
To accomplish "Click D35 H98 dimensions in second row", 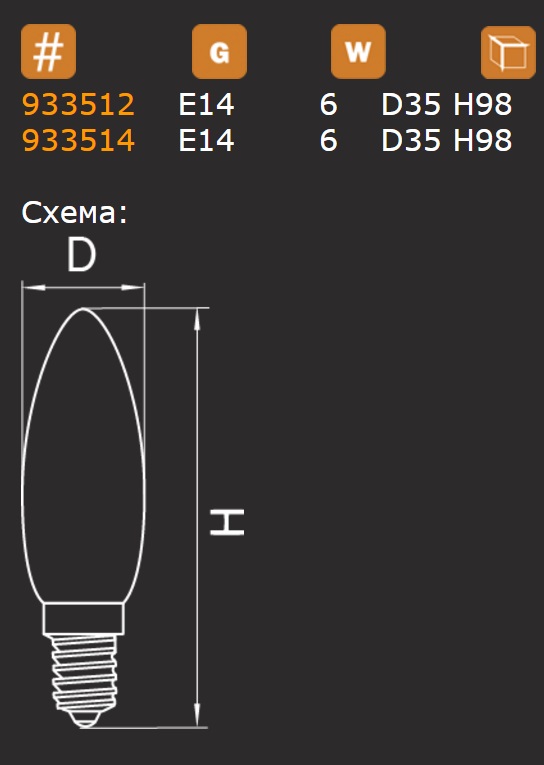I will coord(446,140).
